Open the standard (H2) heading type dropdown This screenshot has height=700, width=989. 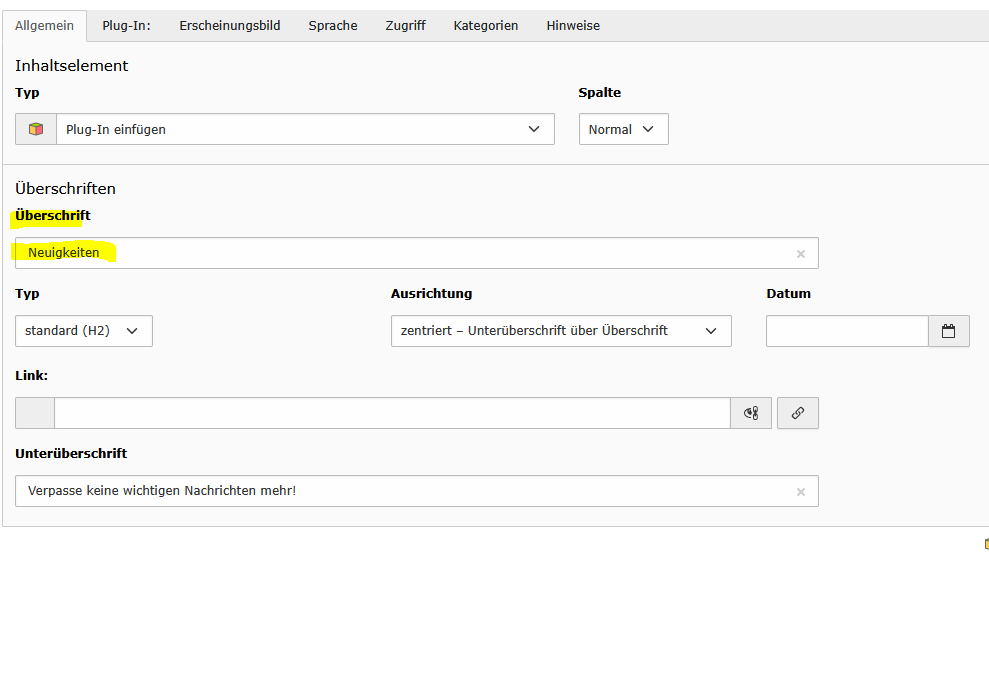coord(84,331)
